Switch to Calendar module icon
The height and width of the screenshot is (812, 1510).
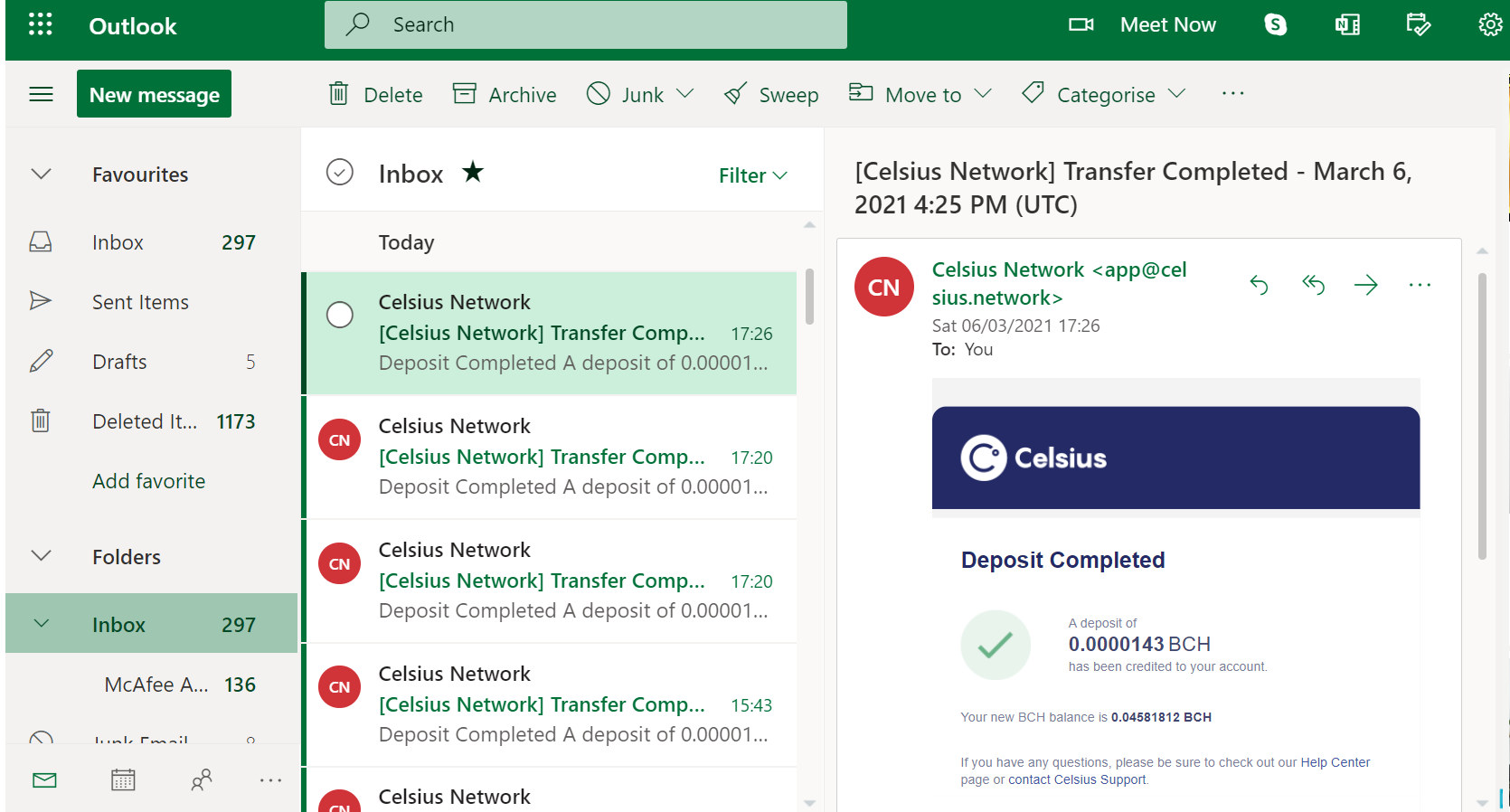pyautogui.click(x=123, y=779)
